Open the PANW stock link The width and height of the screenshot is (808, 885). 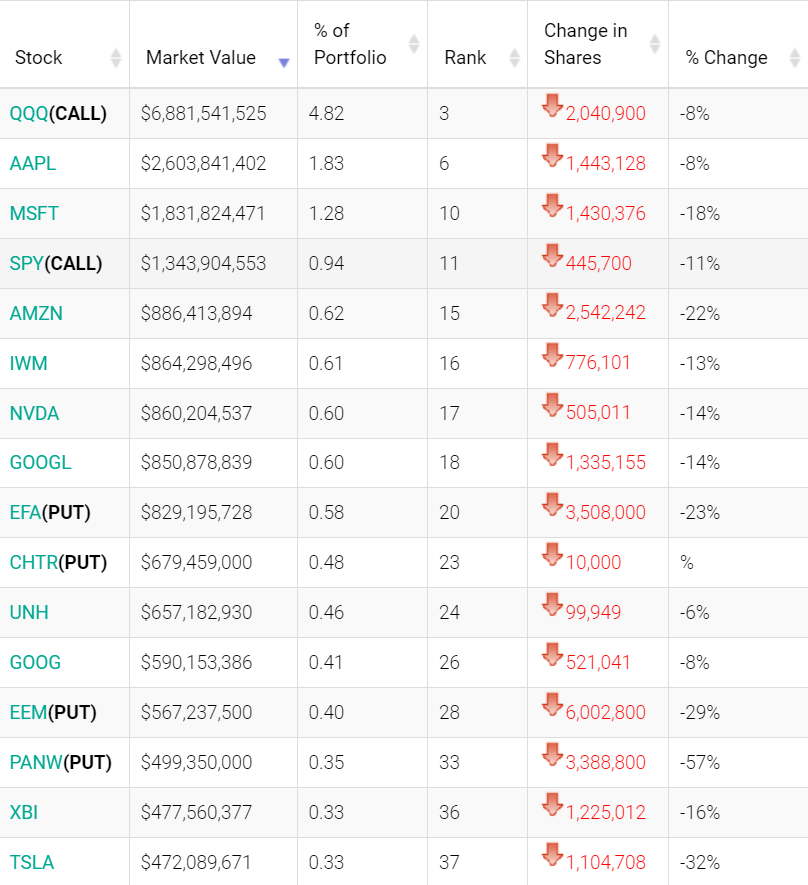click(36, 763)
